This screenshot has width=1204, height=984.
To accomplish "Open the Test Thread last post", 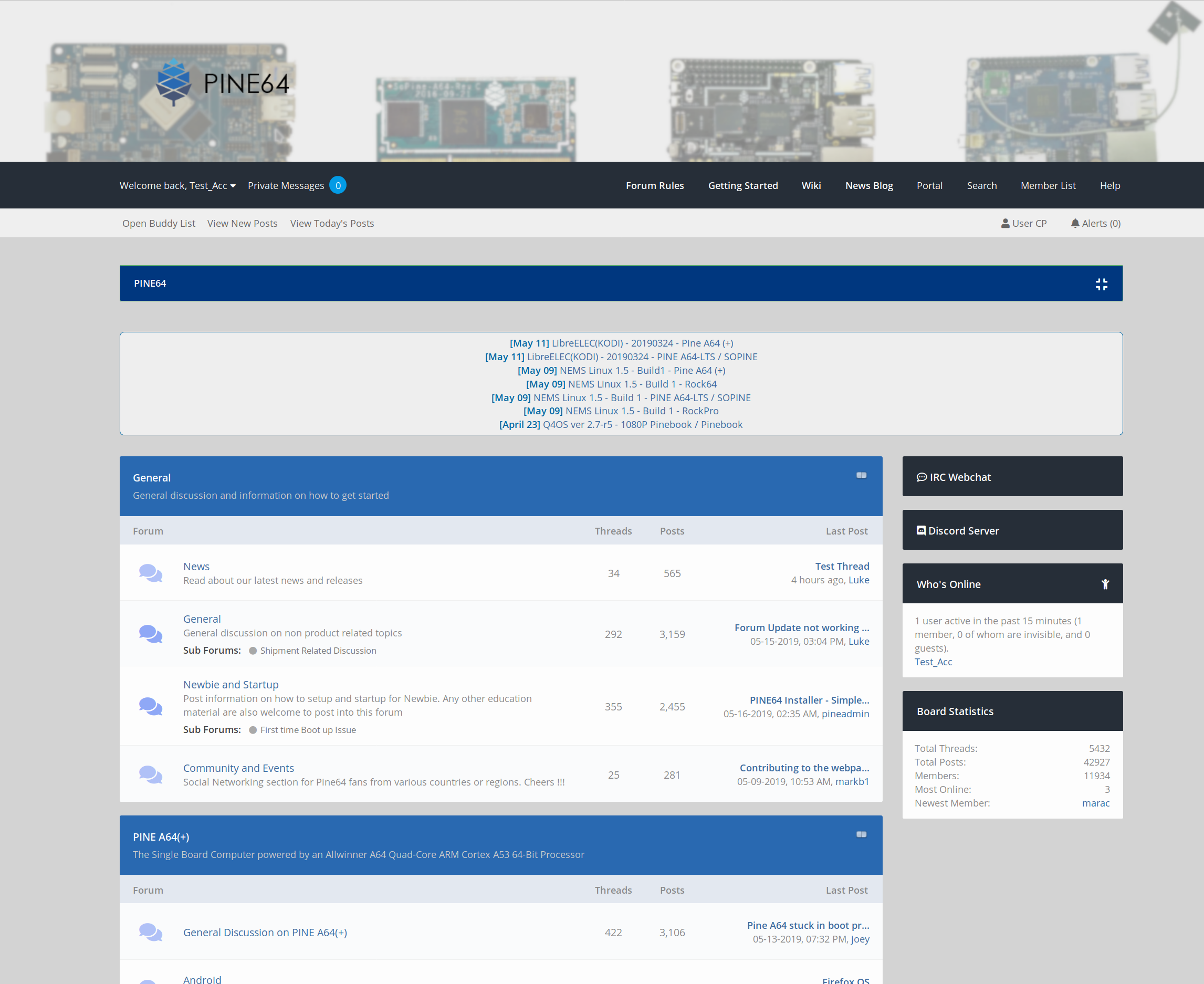I will (842, 566).
